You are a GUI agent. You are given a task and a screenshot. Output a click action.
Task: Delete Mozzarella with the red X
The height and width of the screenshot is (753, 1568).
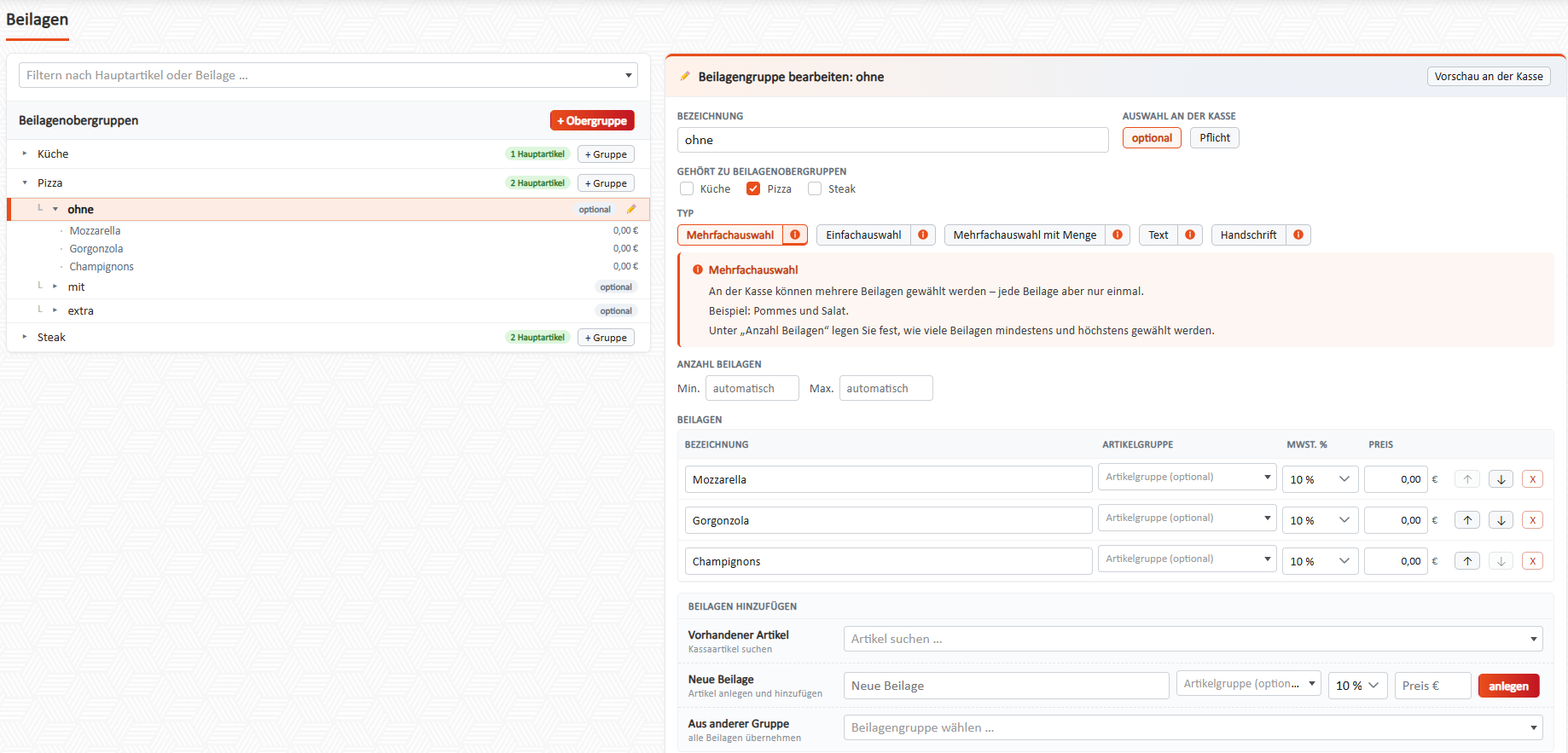[x=1533, y=479]
